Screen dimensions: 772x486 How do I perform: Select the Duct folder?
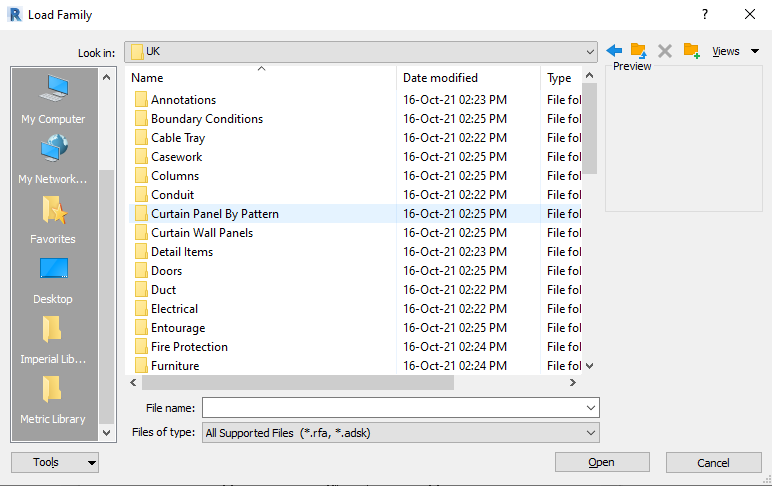pos(163,290)
